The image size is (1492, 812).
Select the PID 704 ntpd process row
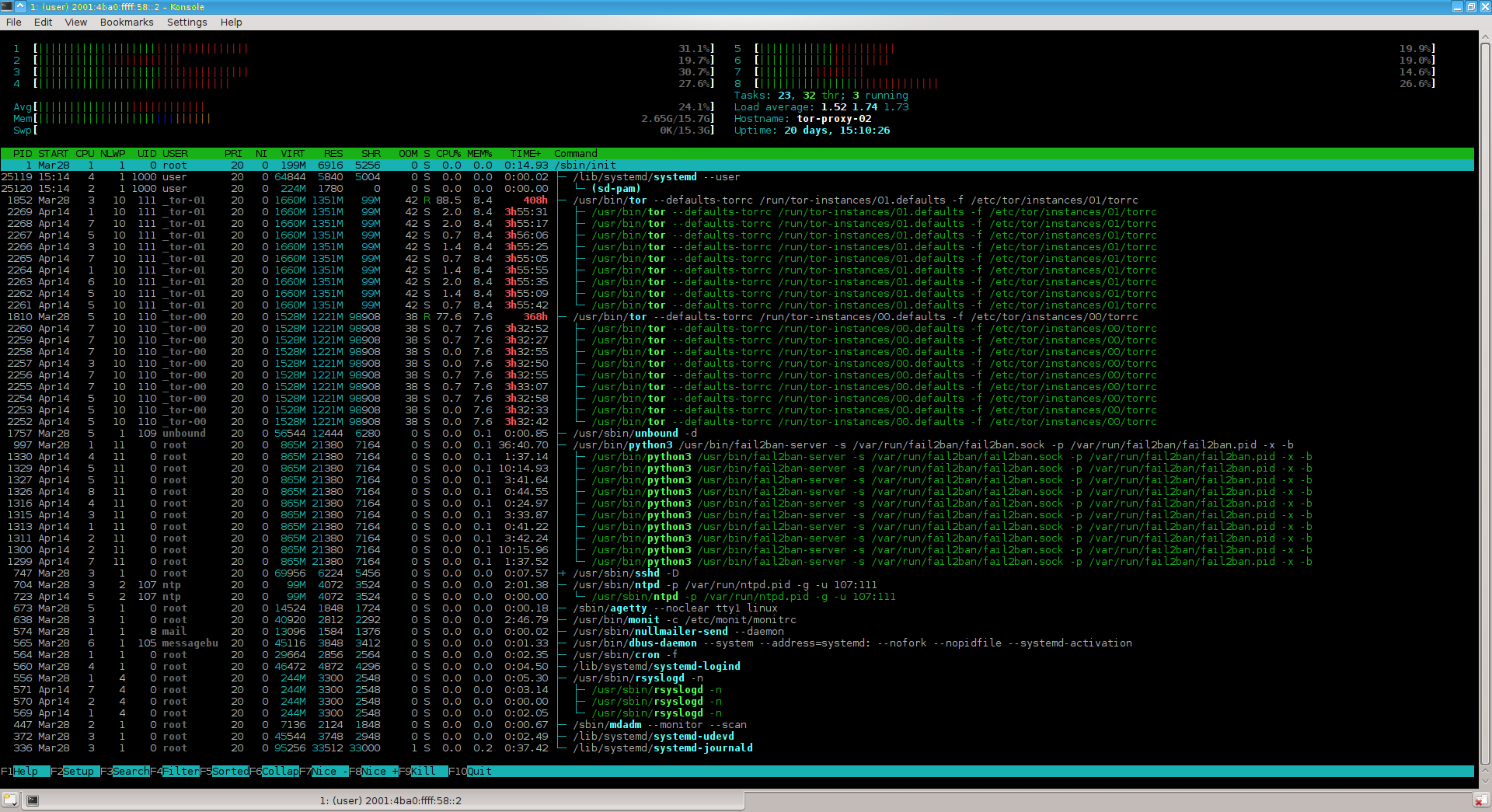737,584
